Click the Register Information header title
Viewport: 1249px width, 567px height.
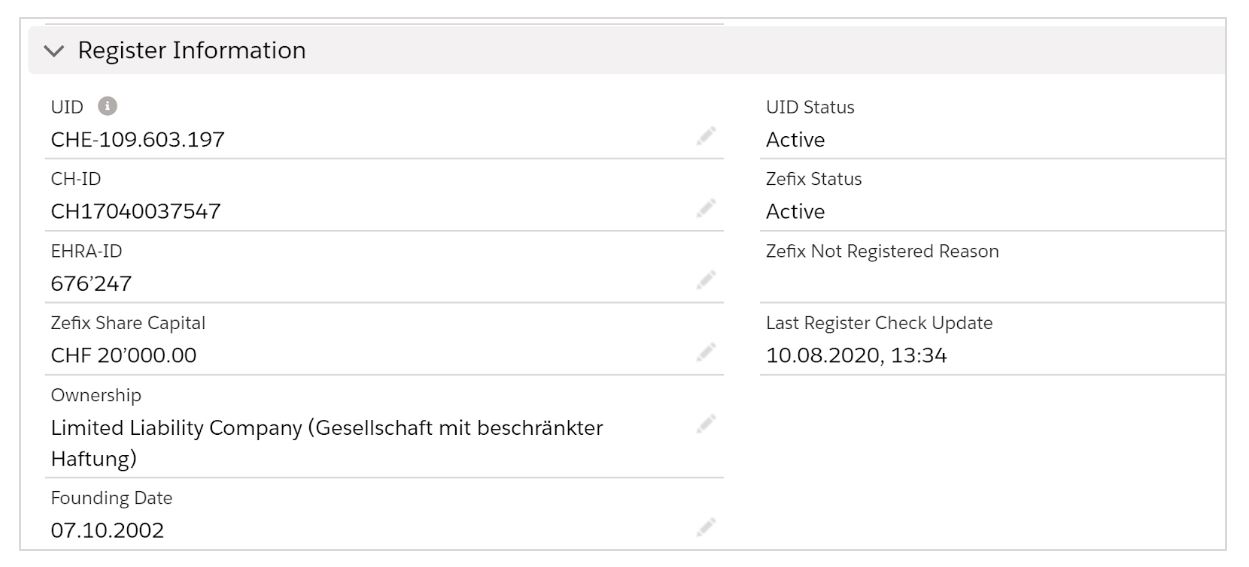192,51
